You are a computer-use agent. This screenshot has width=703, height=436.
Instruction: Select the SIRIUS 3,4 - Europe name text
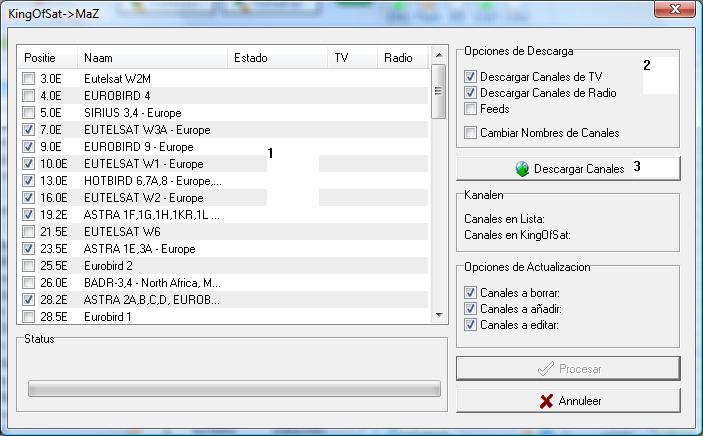point(133,113)
